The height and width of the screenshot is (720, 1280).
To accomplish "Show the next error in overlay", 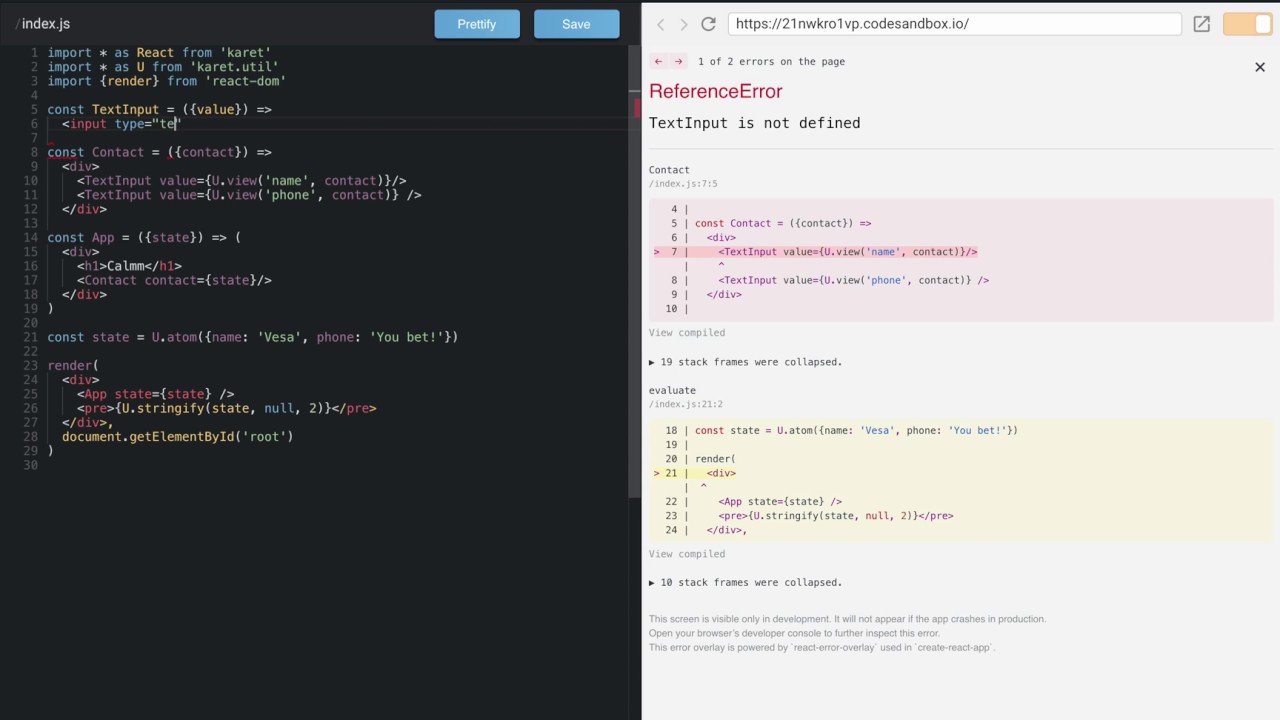I will click(678, 62).
